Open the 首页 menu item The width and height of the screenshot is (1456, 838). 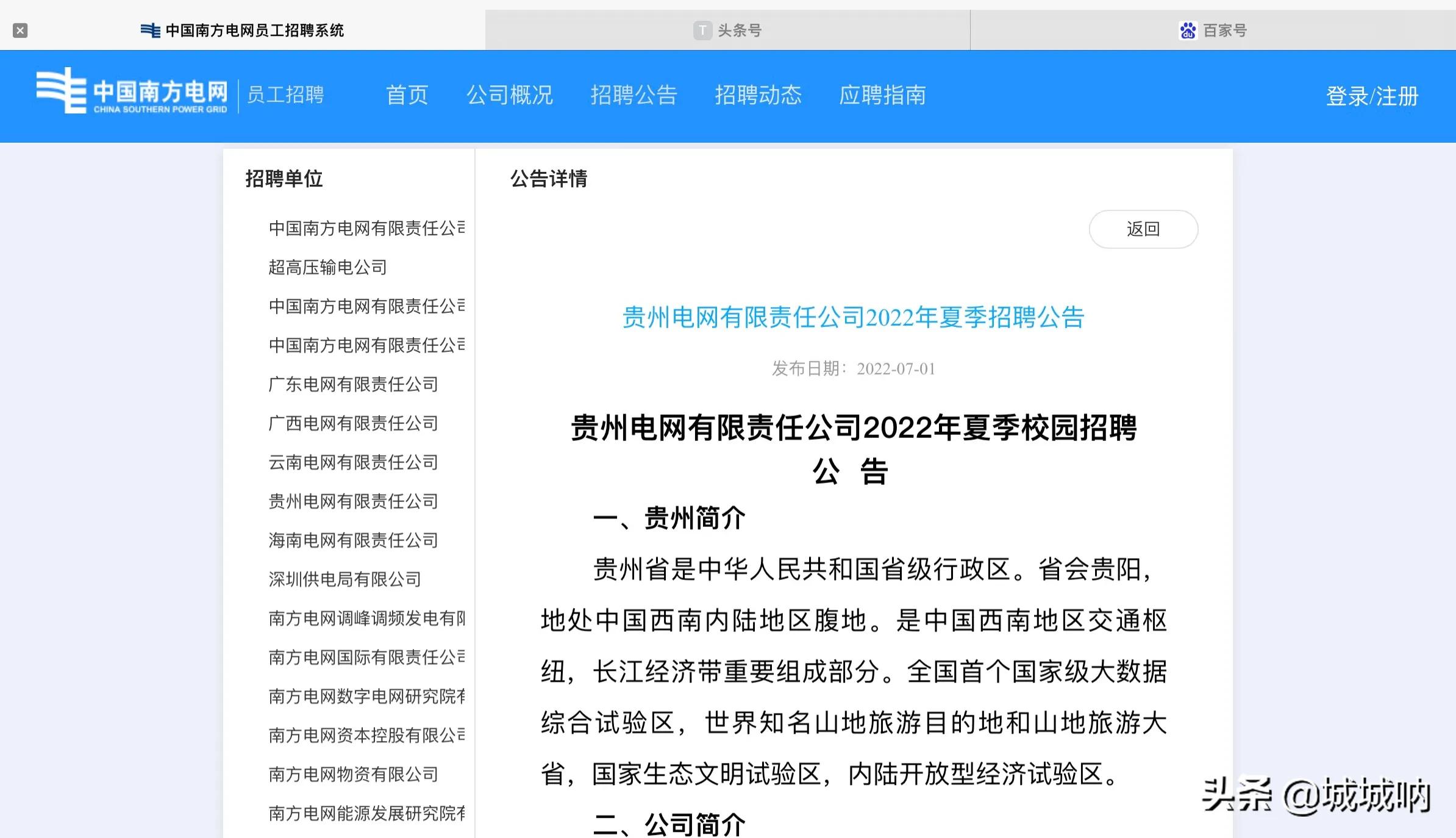click(x=407, y=95)
